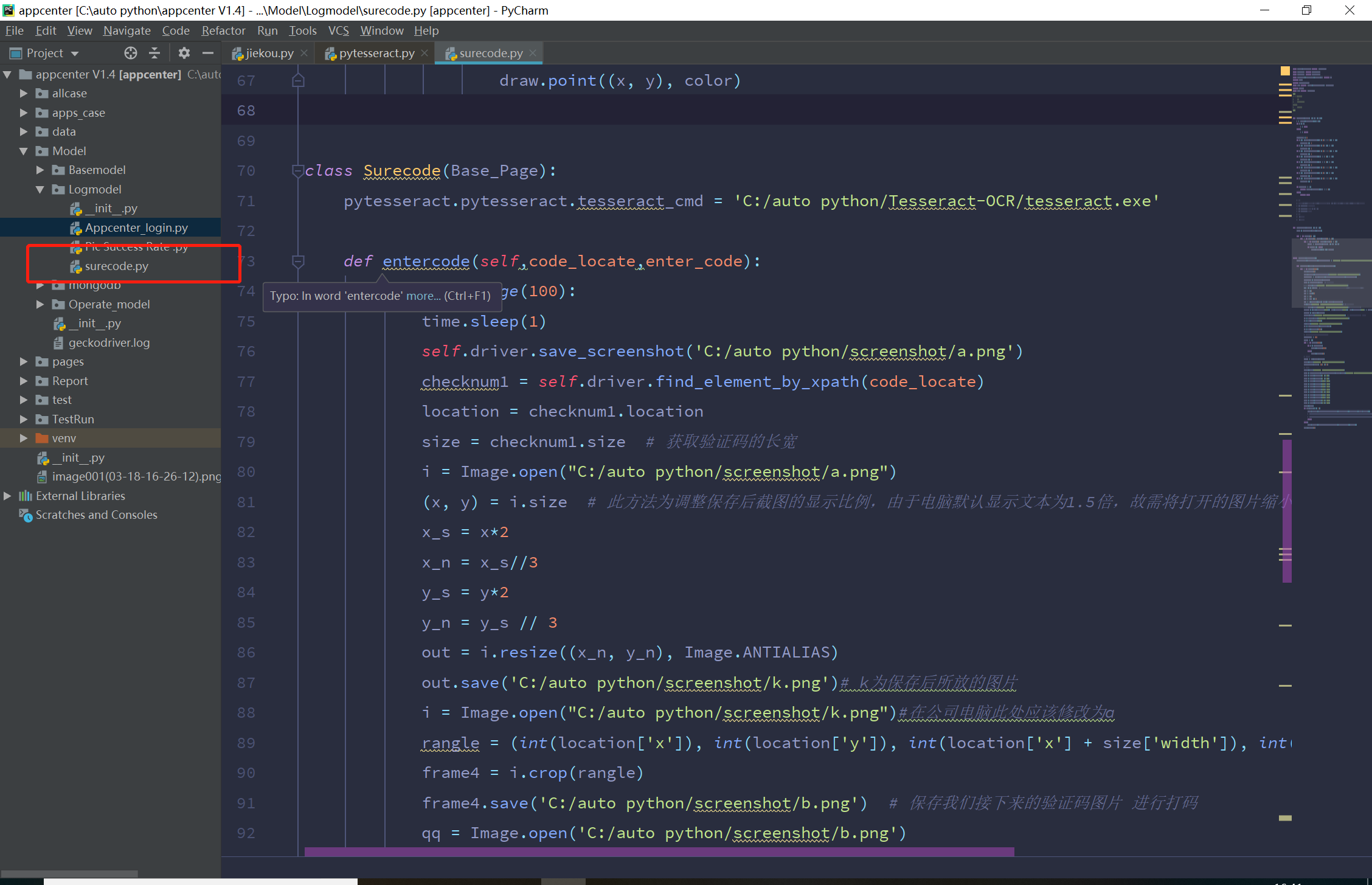Click the locate/scroll-from-source crosshair icon

131,53
